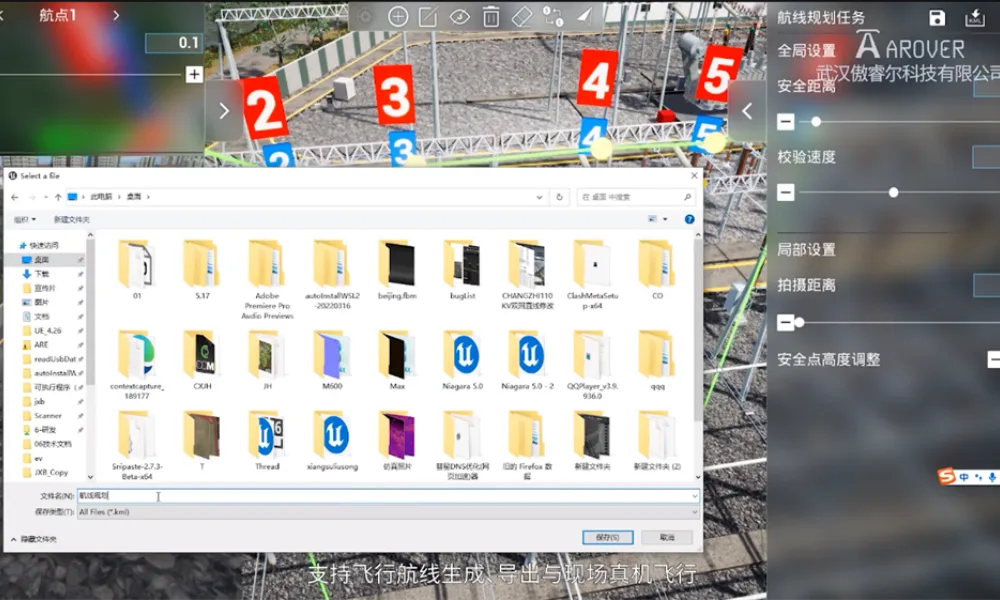Add a waypoint with the circled plus tool

click(x=398, y=17)
